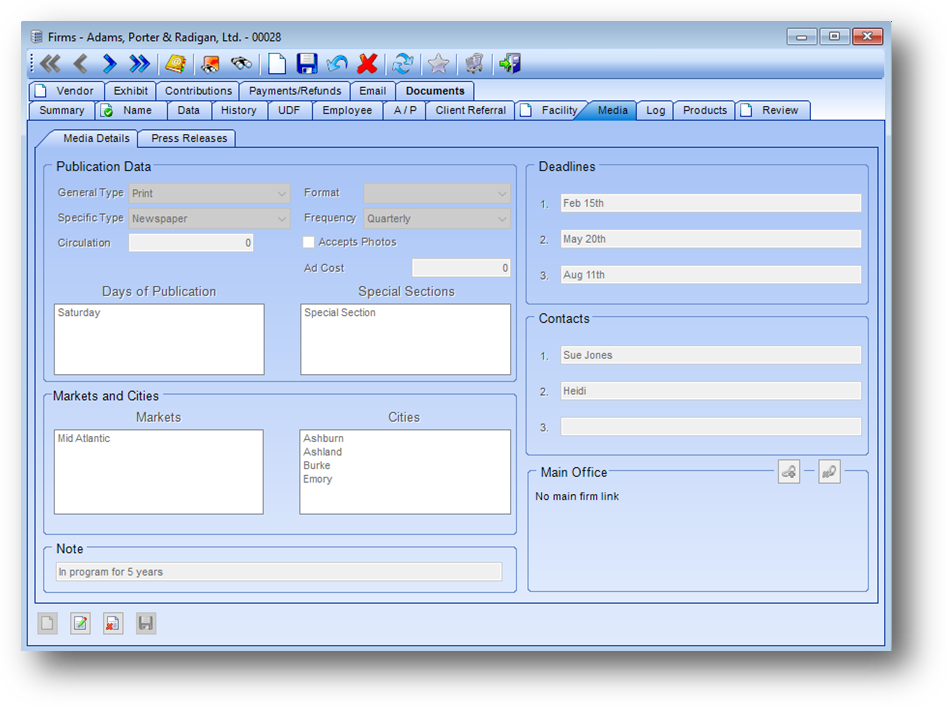
Task: Go to the previous record arrow
Action: 80,63
